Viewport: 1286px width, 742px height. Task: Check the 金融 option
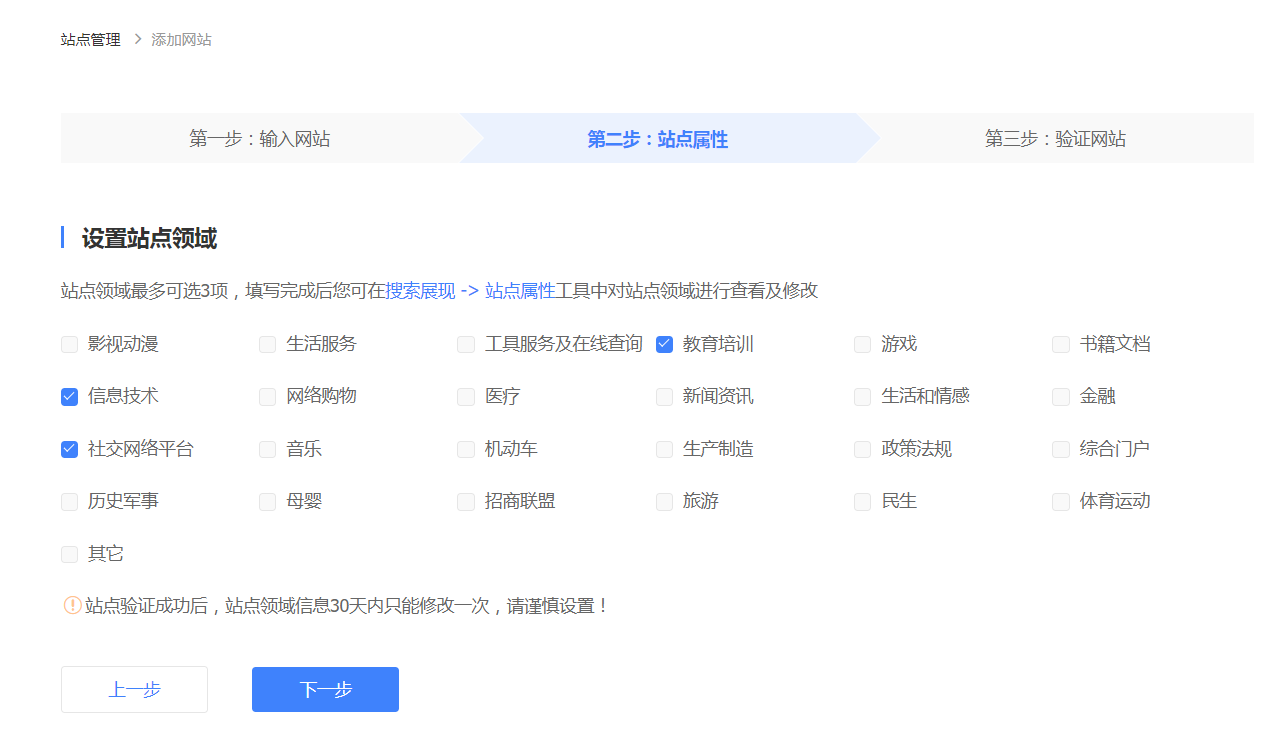(x=1061, y=397)
